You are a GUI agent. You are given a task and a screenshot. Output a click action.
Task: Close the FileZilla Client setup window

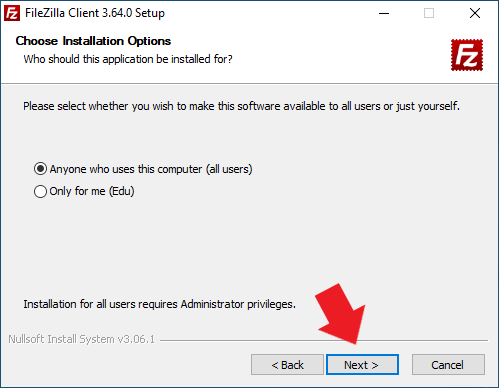475,13
